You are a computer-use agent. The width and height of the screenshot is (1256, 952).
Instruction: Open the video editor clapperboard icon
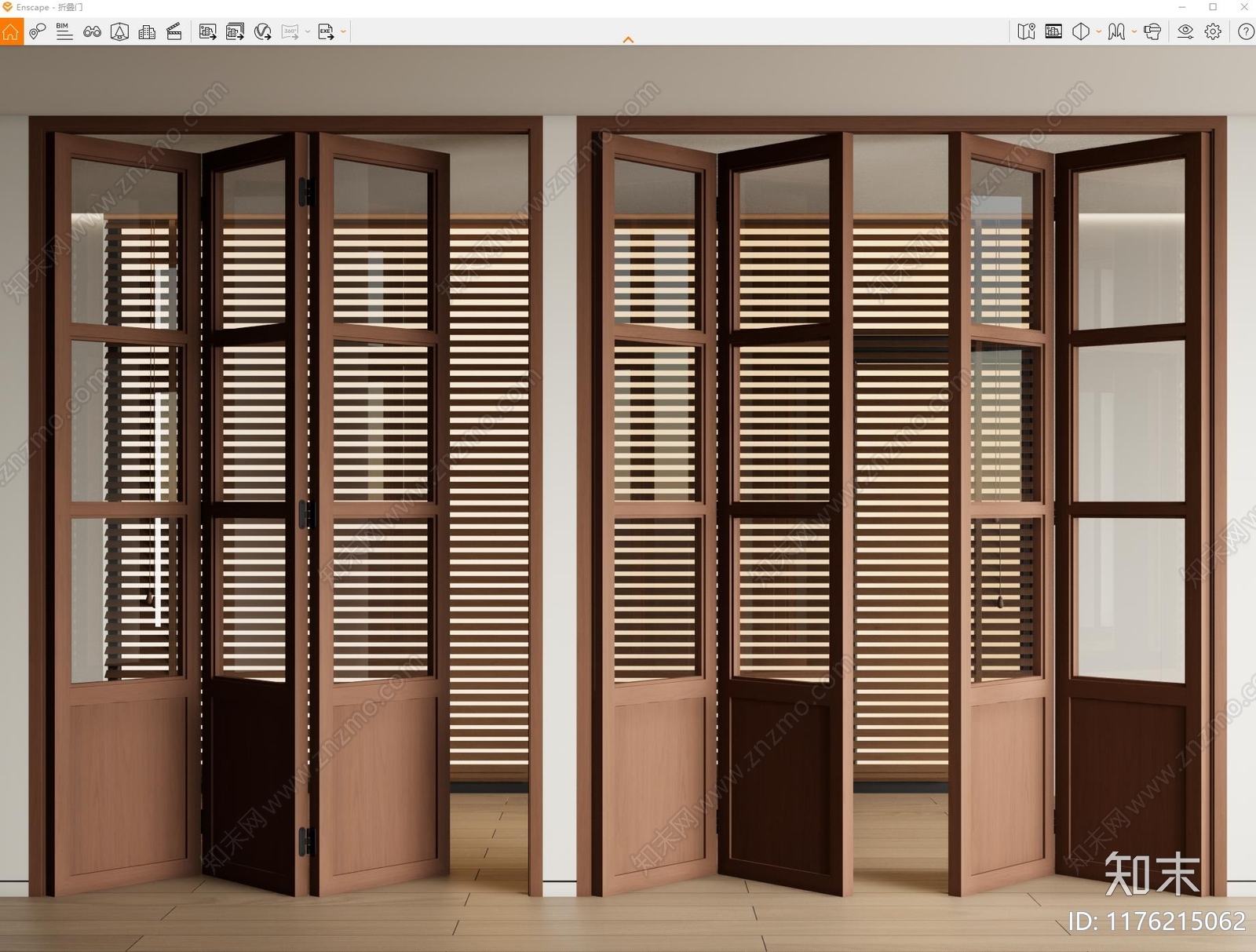click(x=174, y=32)
